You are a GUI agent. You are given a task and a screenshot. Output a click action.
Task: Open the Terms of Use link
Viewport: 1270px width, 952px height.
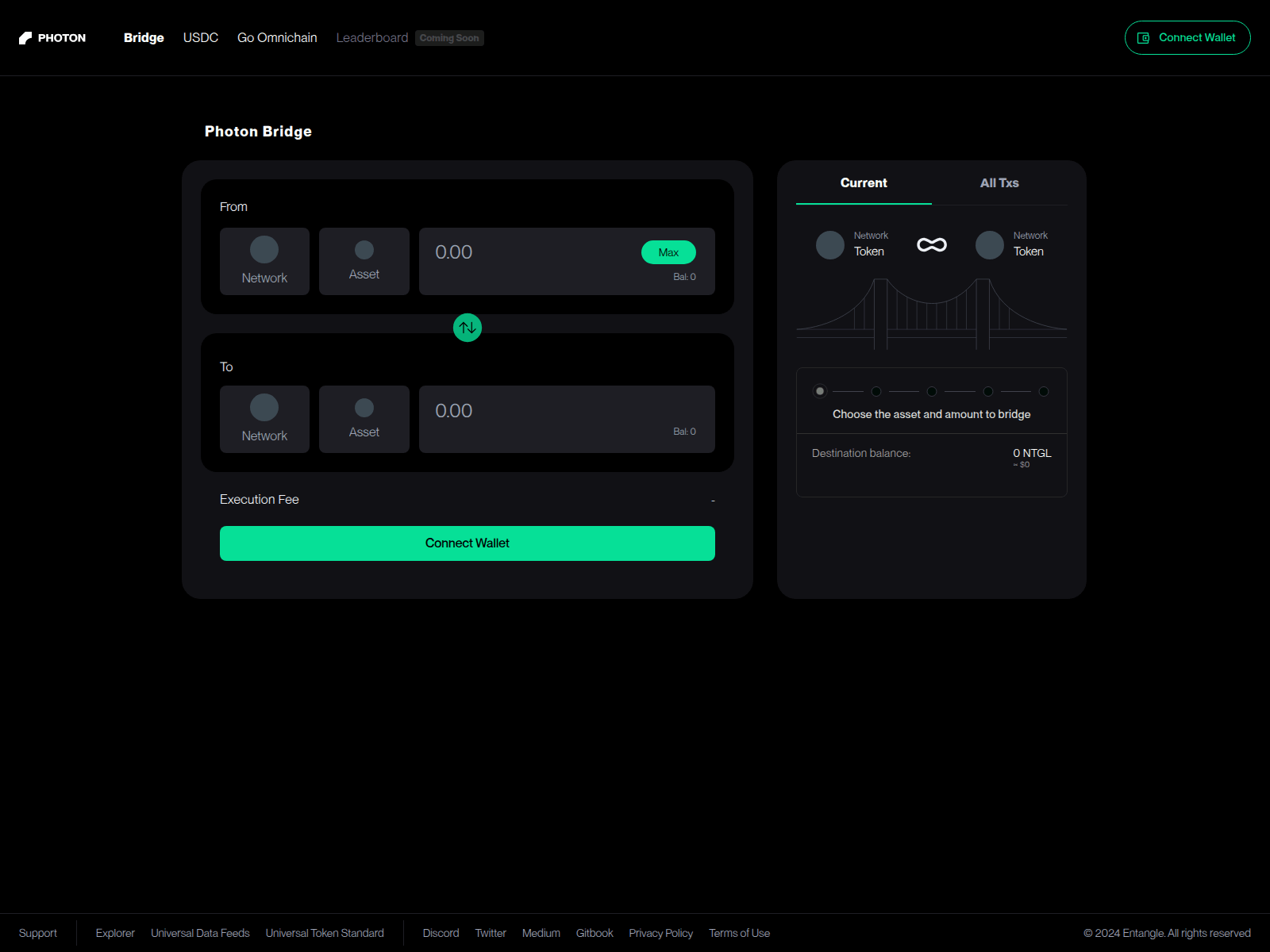[x=740, y=933]
